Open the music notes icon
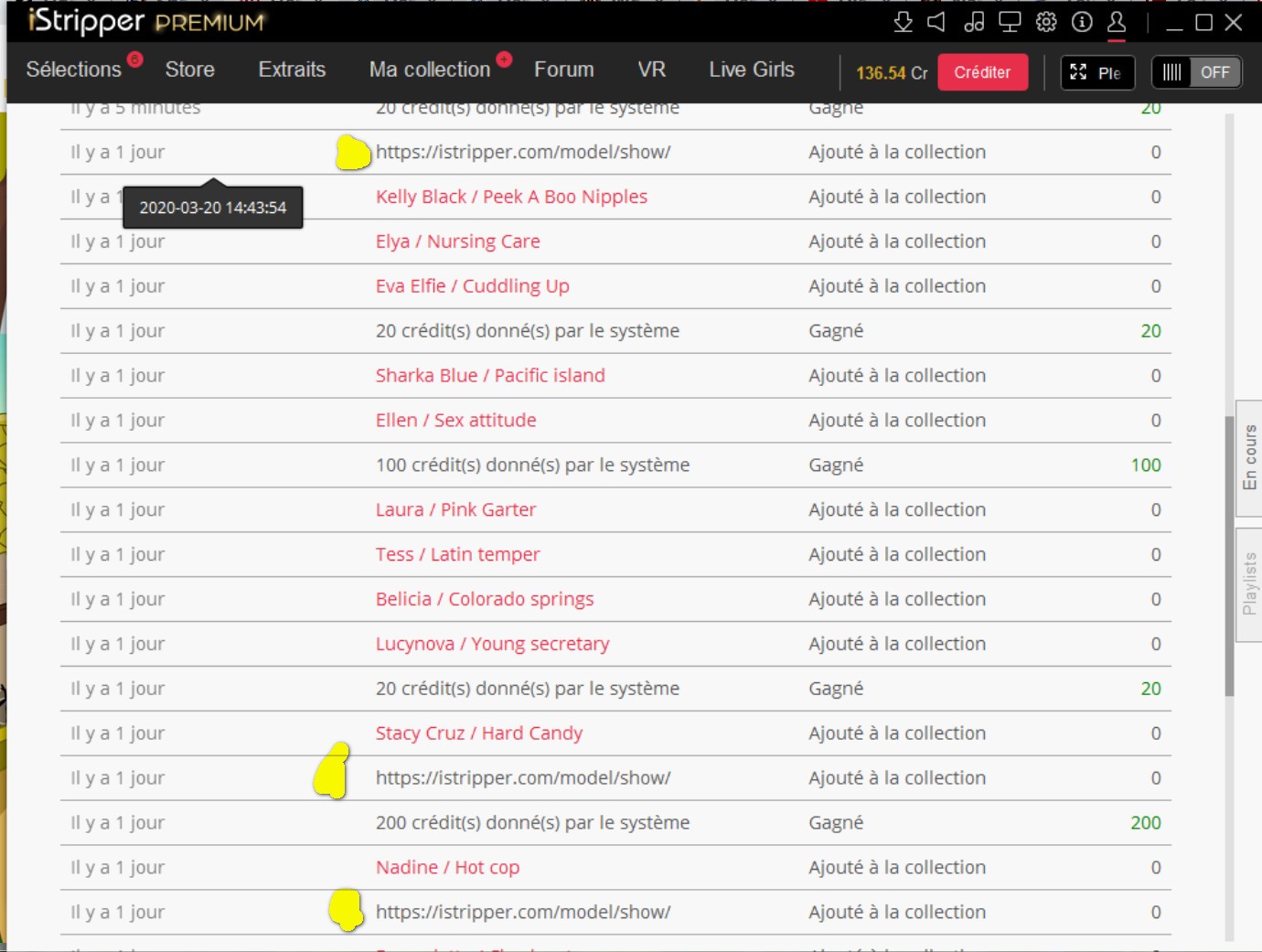This screenshot has height=952, width=1262. click(x=974, y=22)
